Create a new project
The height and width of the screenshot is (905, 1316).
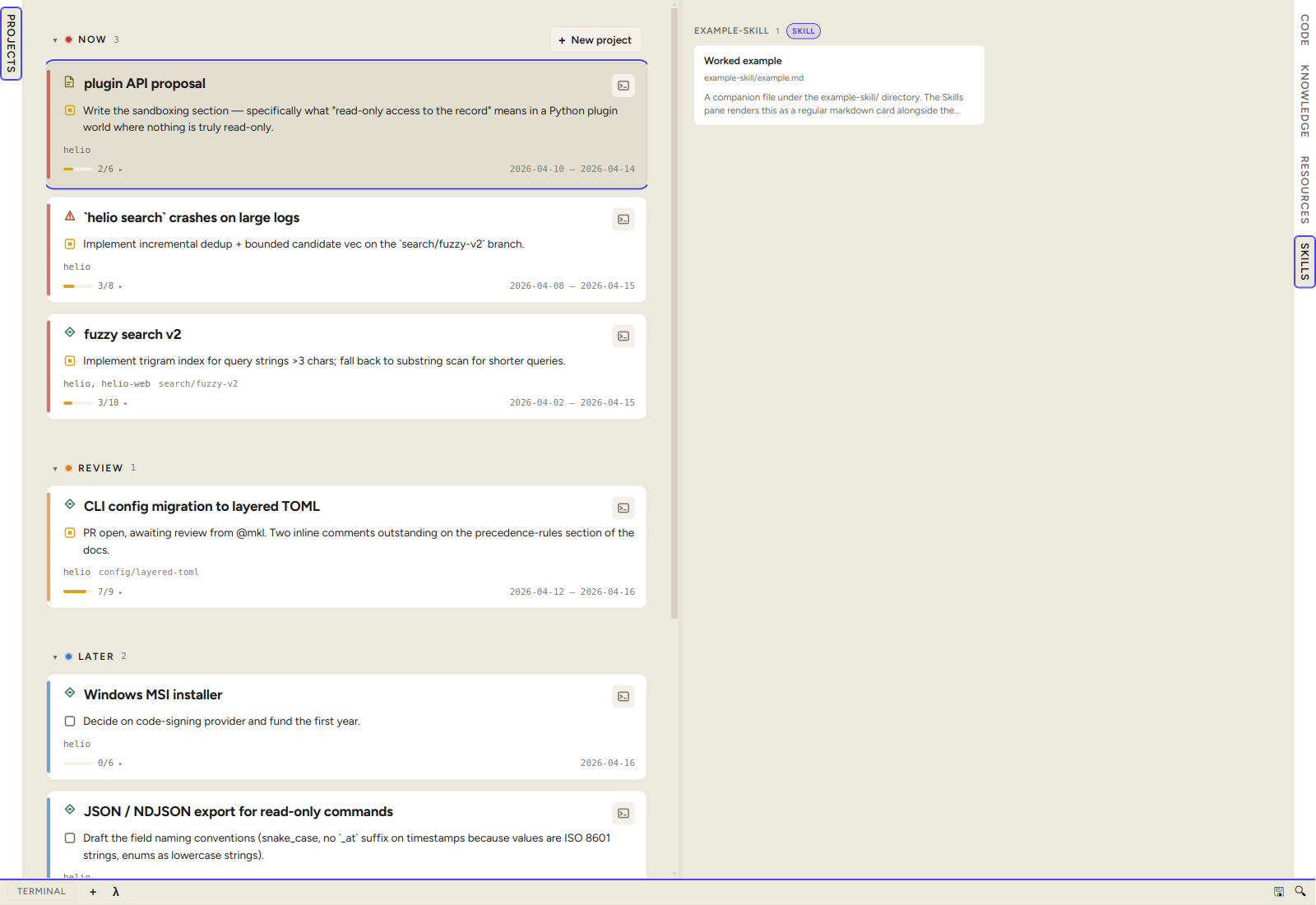pos(595,39)
